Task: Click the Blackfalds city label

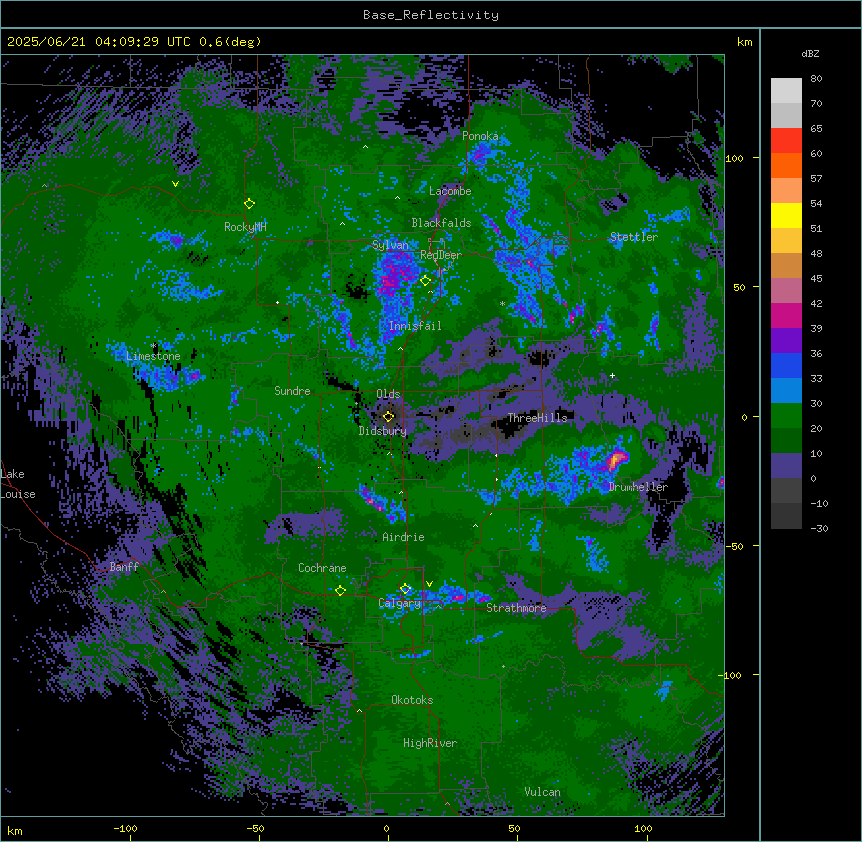Action: [441, 223]
